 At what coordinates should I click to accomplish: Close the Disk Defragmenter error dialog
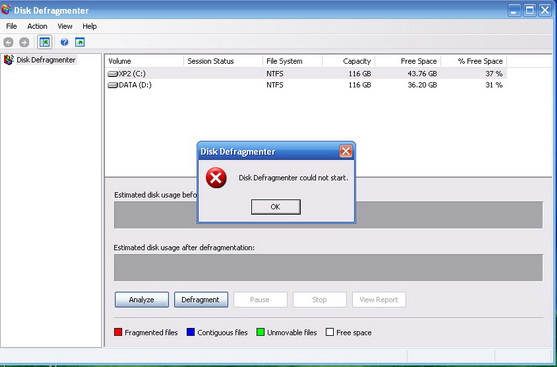(346, 151)
